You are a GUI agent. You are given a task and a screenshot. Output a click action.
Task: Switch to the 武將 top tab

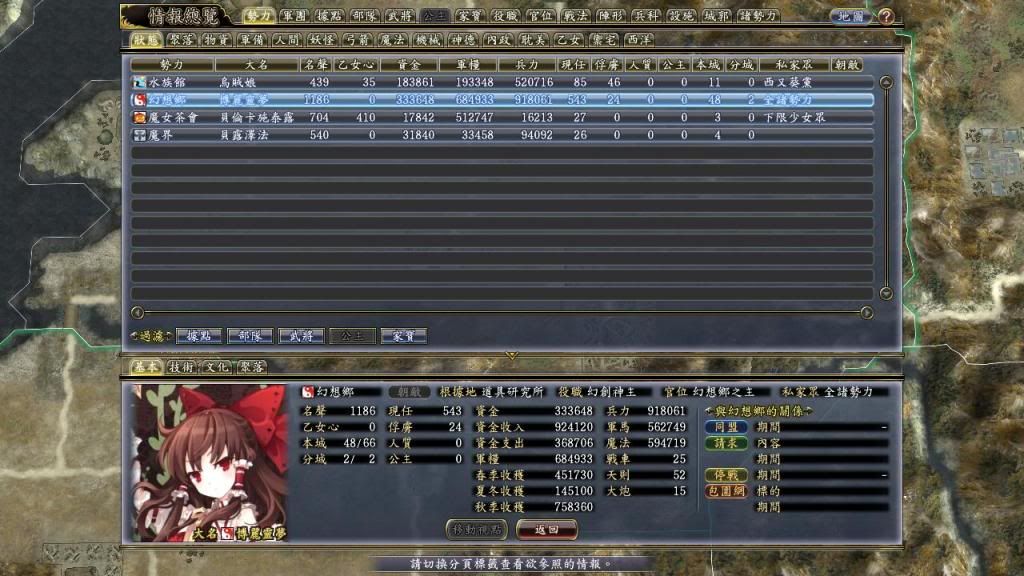coord(399,16)
